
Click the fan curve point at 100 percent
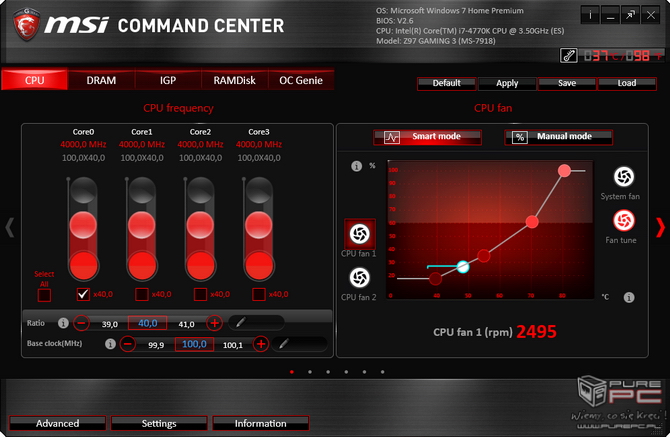pyautogui.click(x=564, y=170)
